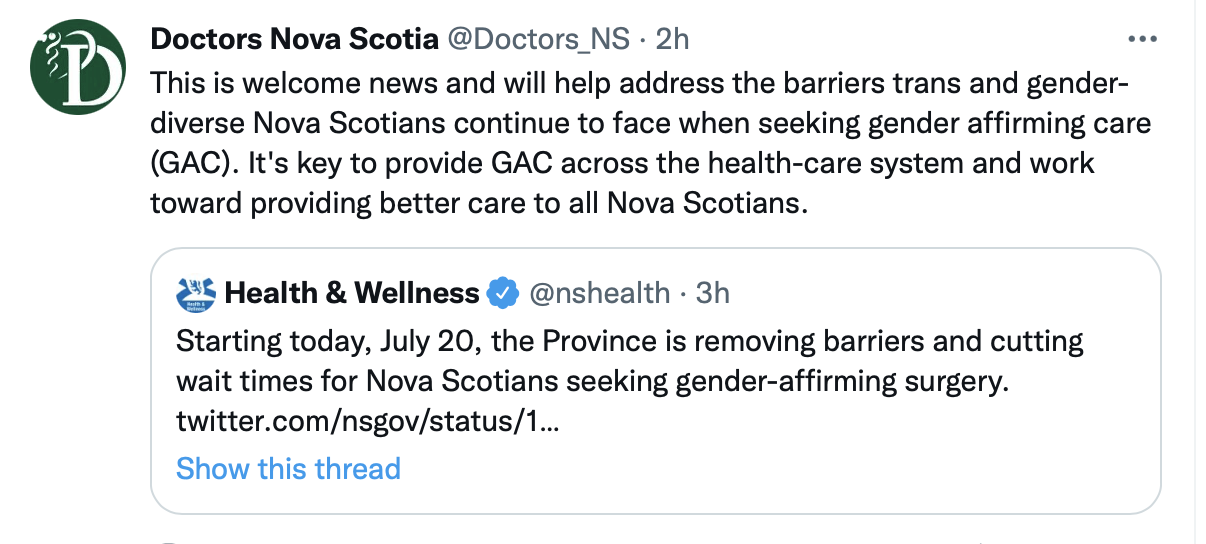Viewport: 1206px width, 544px height.
Task: Open the Doctors Nova Scotia display name
Action: click(294, 39)
